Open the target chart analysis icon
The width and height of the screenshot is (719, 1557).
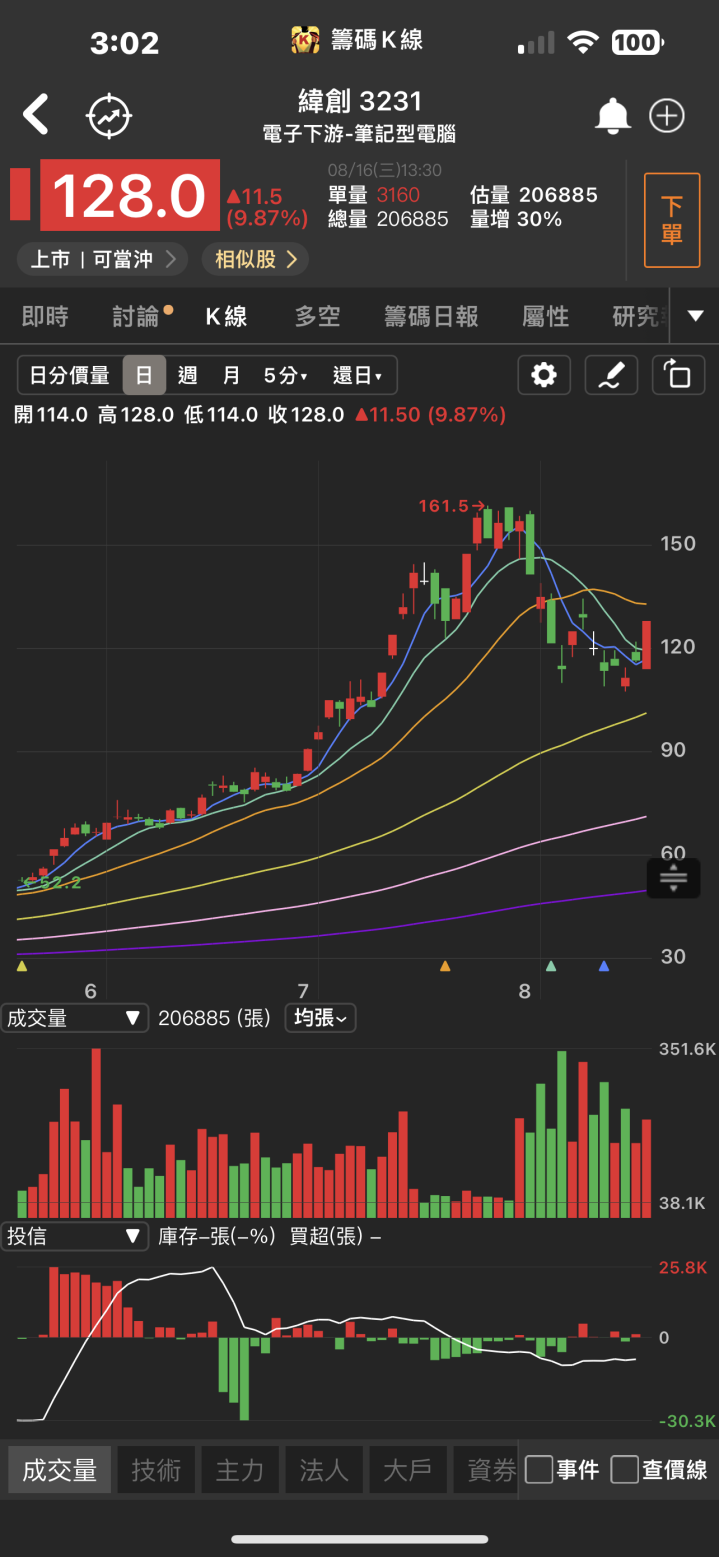(108, 116)
